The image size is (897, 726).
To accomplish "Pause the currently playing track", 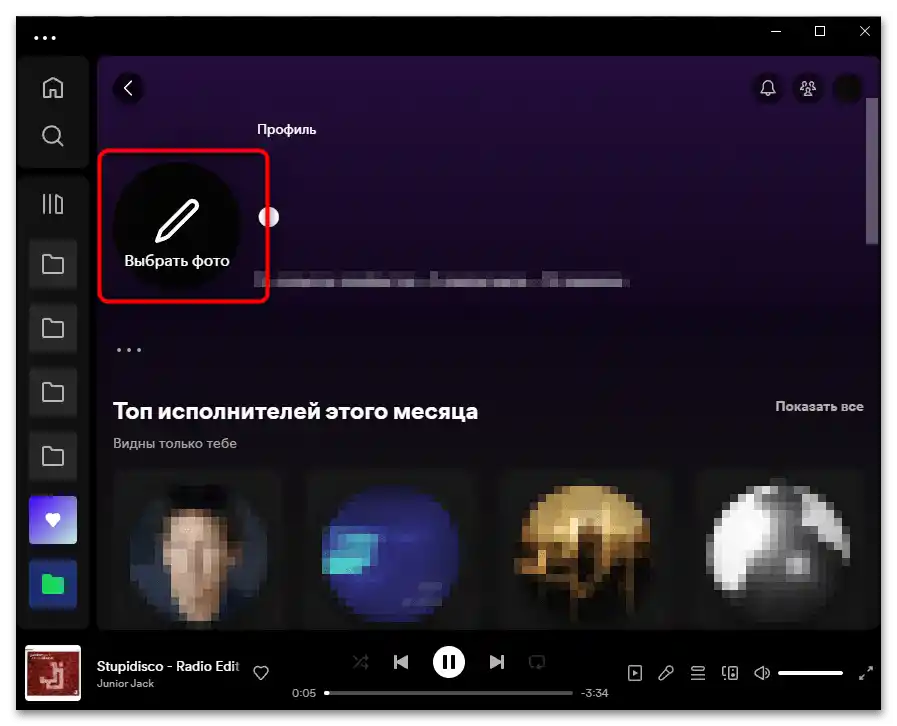I will [x=449, y=661].
